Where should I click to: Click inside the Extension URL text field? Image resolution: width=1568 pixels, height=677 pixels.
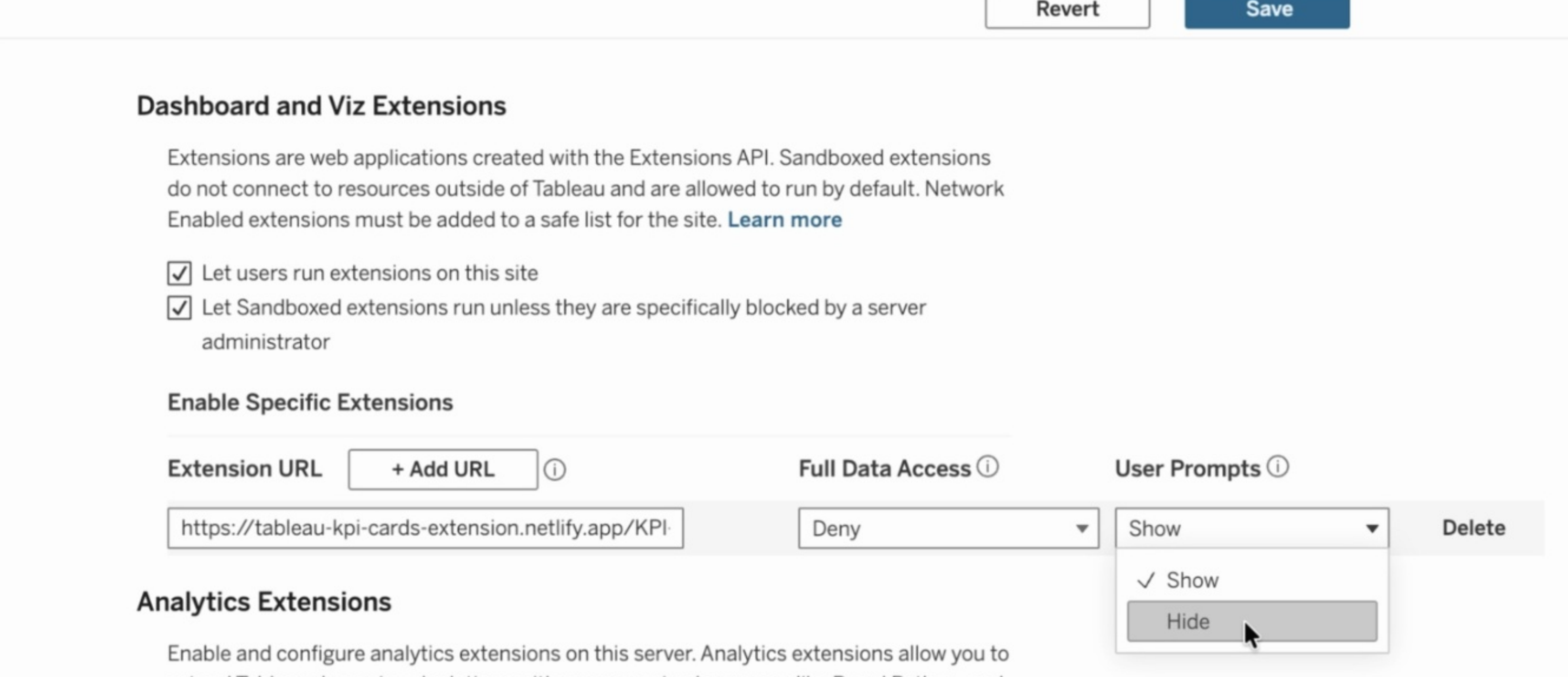426,527
